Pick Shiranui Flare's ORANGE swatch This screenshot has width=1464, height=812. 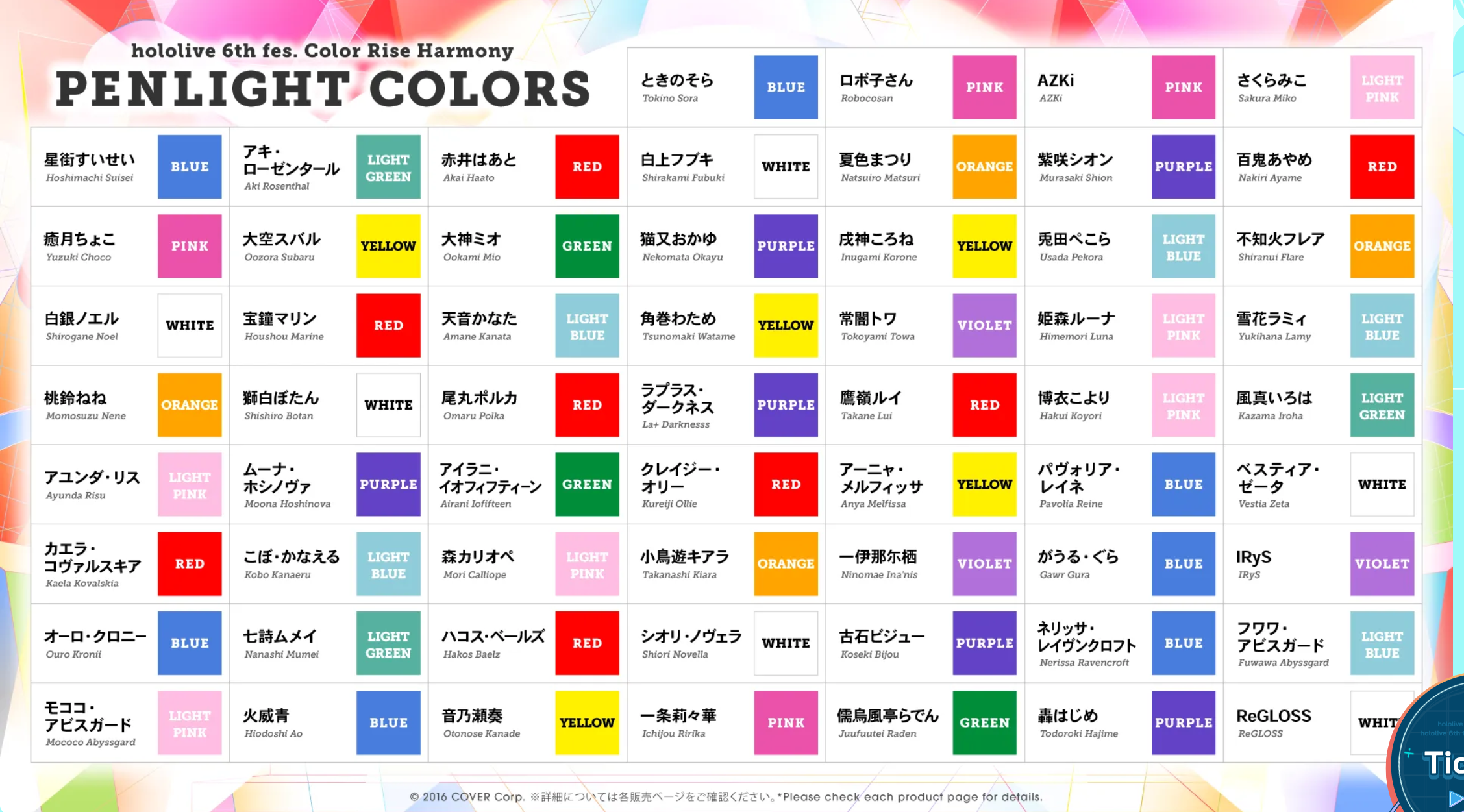pyautogui.click(x=1382, y=246)
